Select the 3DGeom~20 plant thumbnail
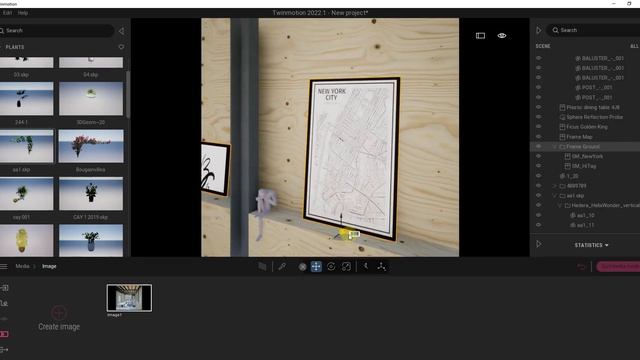 coord(91,99)
